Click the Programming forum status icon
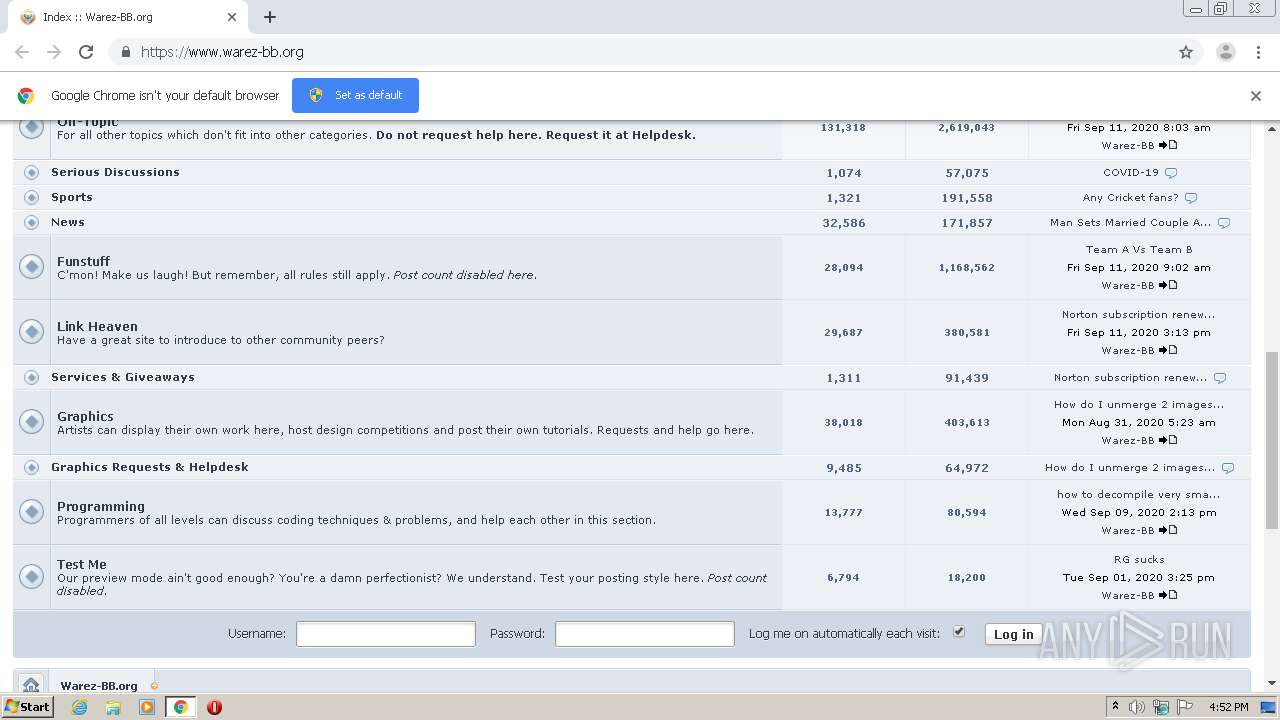The height and width of the screenshot is (720, 1280). pos(32,511)
